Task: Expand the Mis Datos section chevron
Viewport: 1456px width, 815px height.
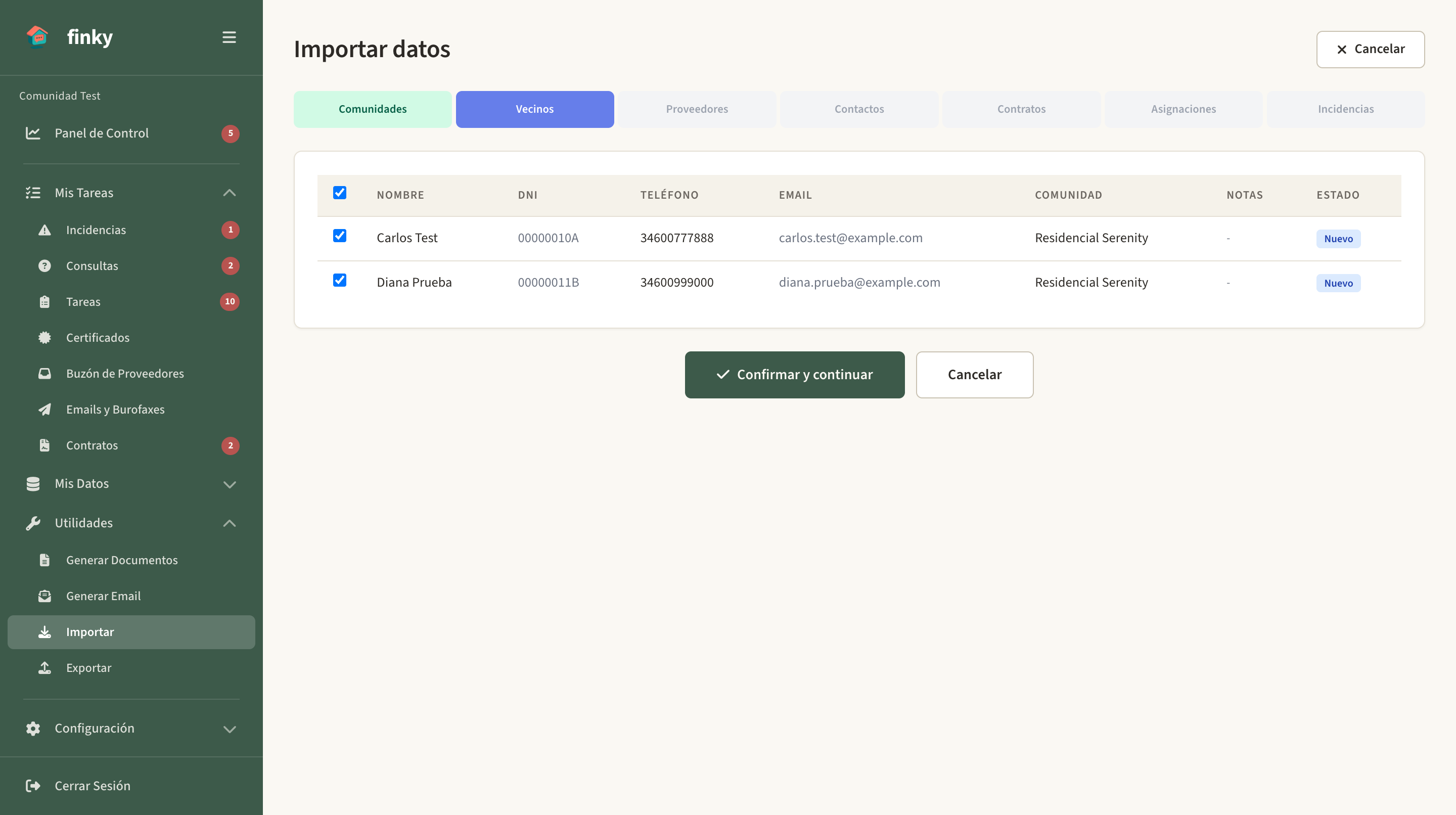Action: [x=230, y=484]
